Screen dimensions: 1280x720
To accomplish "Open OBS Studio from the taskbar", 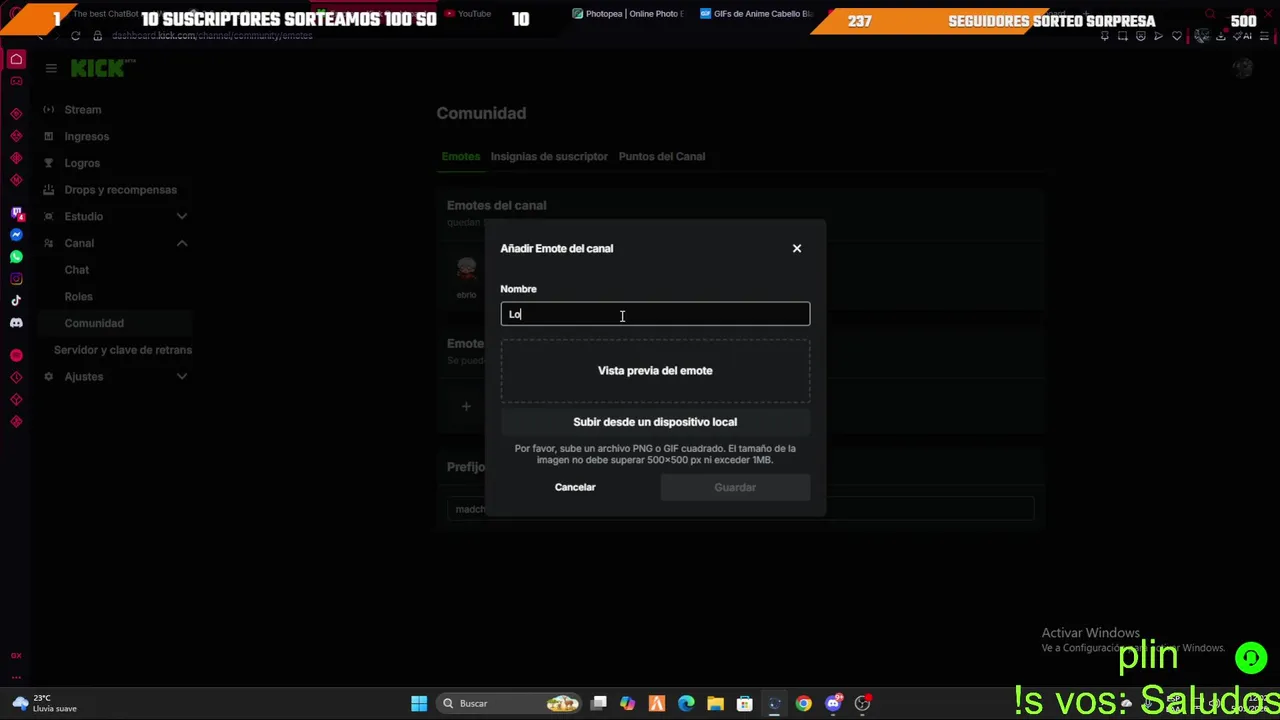I will click(862, 704).
